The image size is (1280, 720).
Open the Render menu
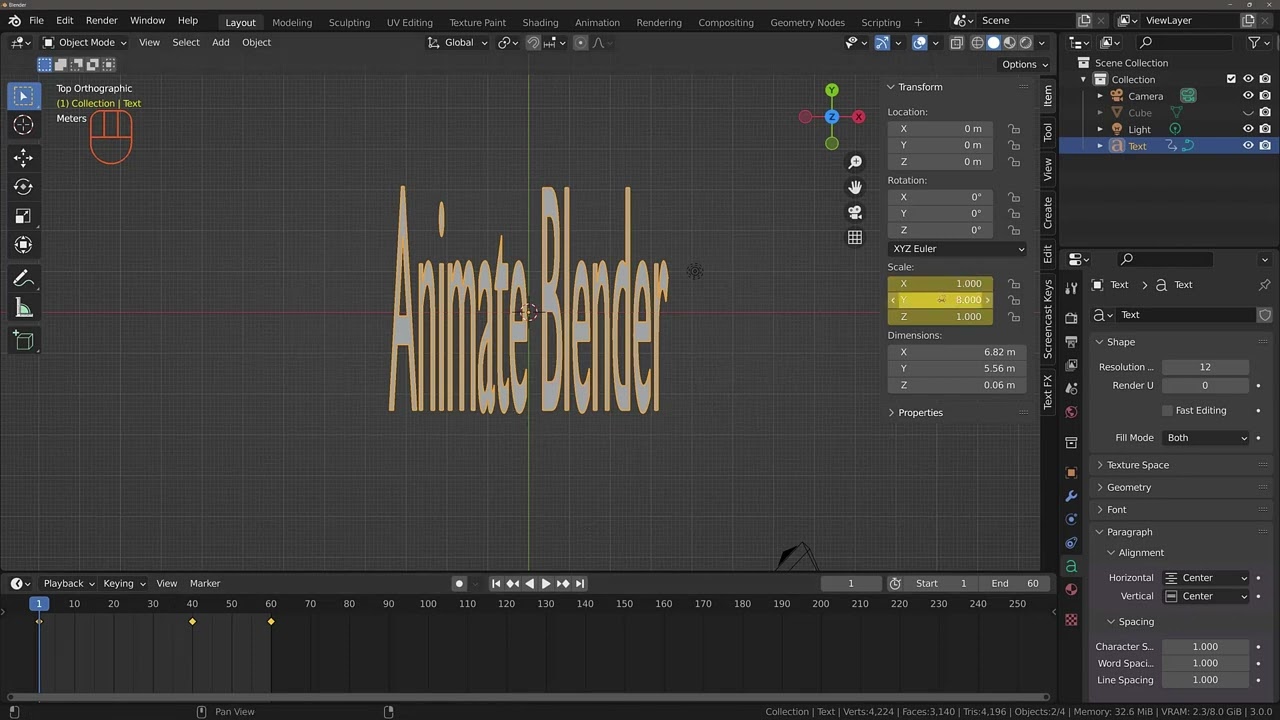[101, 20]
